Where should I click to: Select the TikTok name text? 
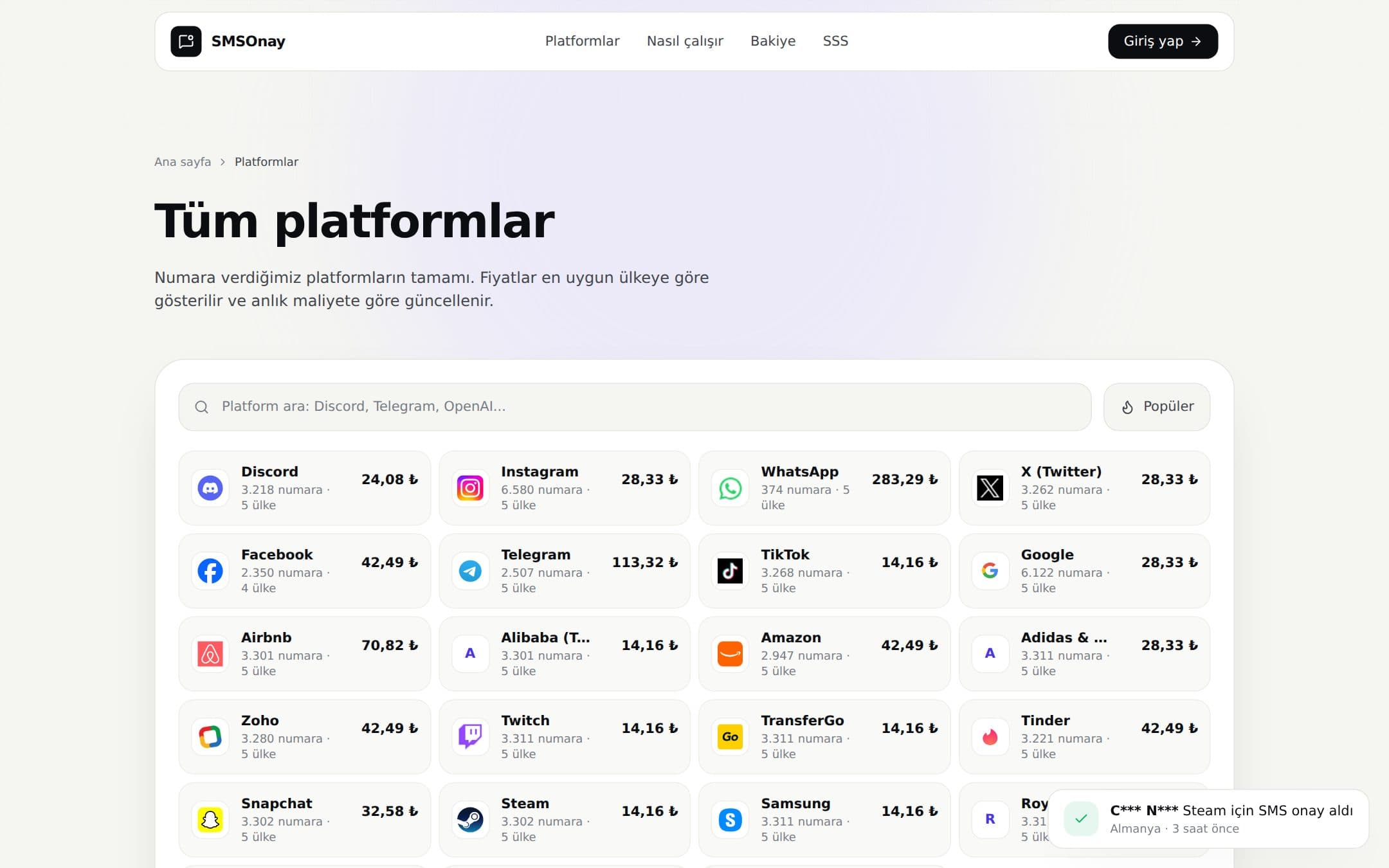[x=785, y=555]
